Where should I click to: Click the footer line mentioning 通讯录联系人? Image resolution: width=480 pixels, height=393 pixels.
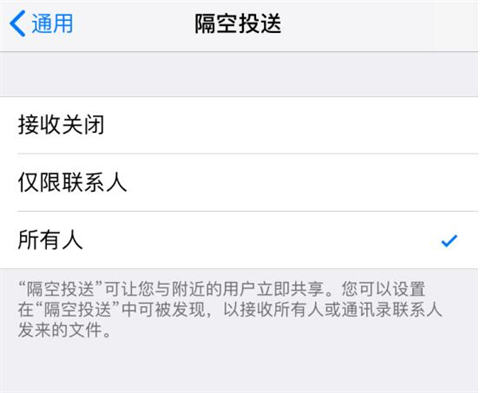[230, 310]
